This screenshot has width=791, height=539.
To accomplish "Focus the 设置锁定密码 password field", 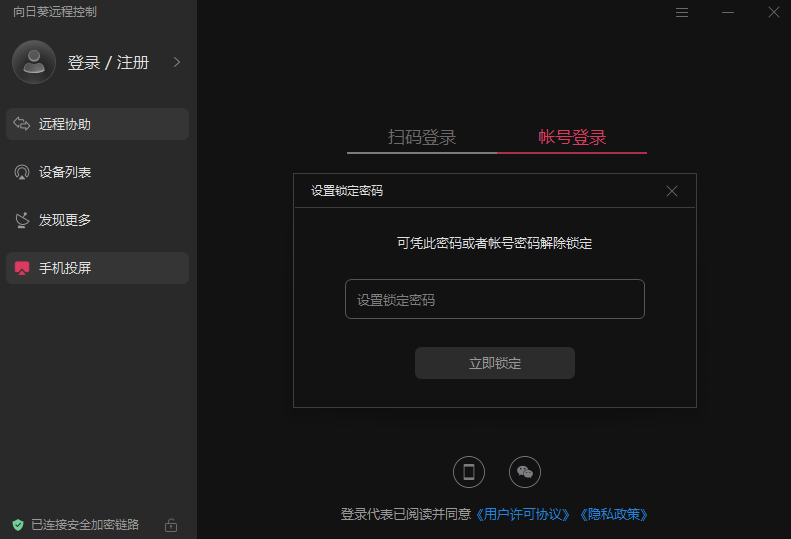I will coord(494,299).
